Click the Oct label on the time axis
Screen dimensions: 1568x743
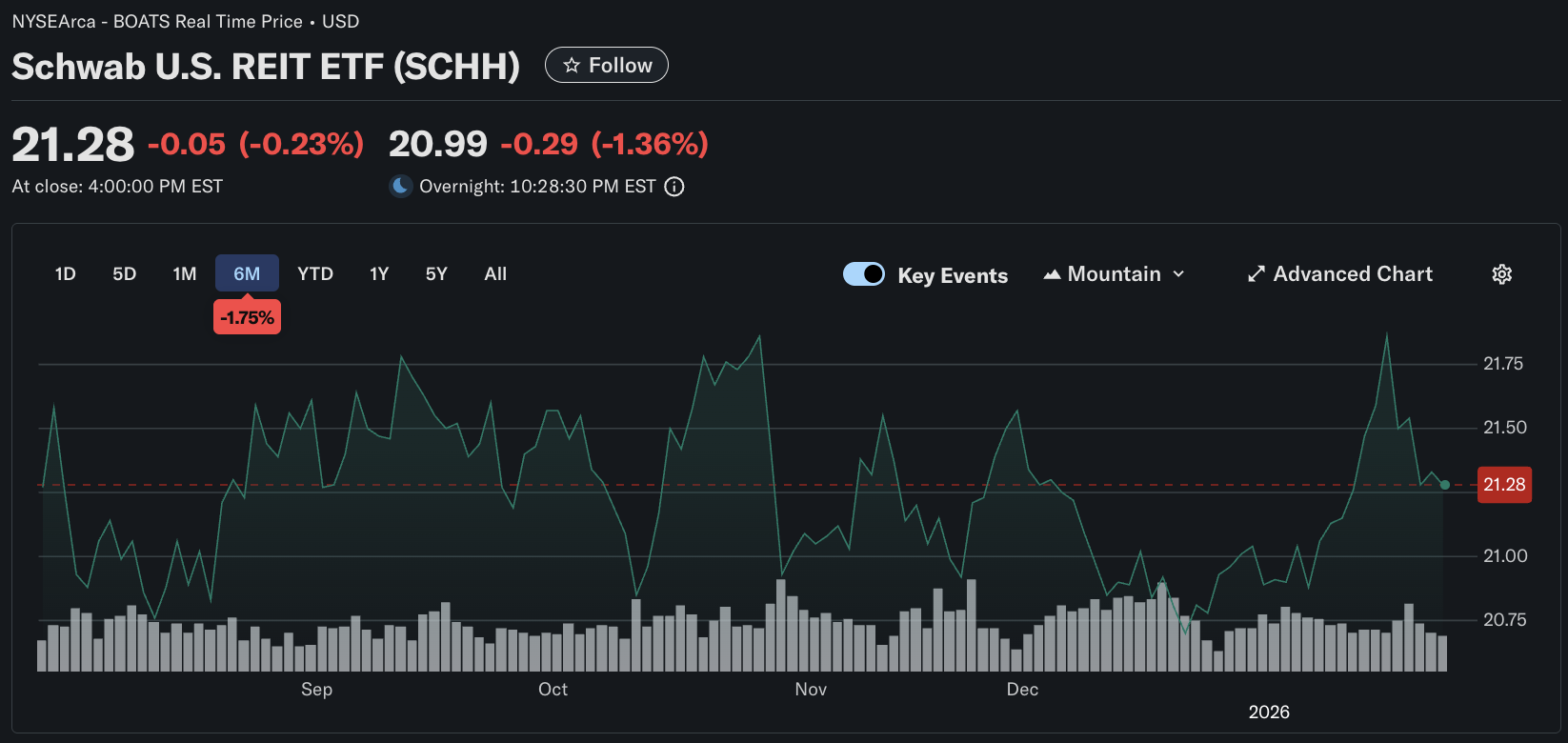pyautogui.click(x=553, y=690)
